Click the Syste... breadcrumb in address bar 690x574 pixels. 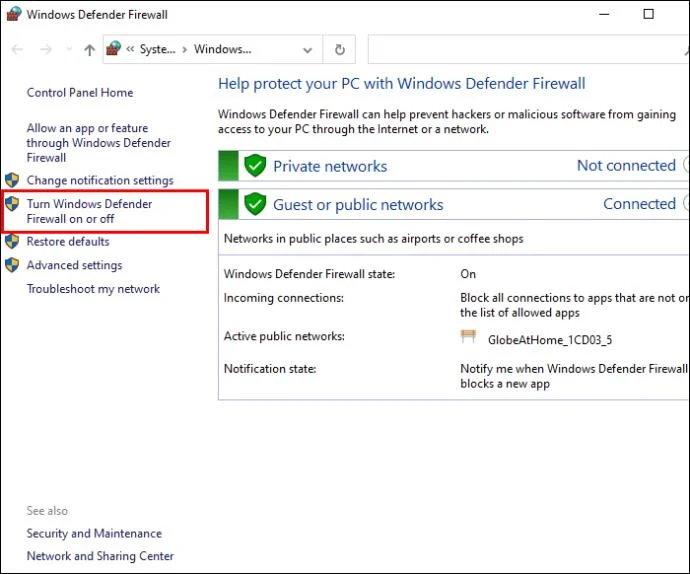point(158,49)
